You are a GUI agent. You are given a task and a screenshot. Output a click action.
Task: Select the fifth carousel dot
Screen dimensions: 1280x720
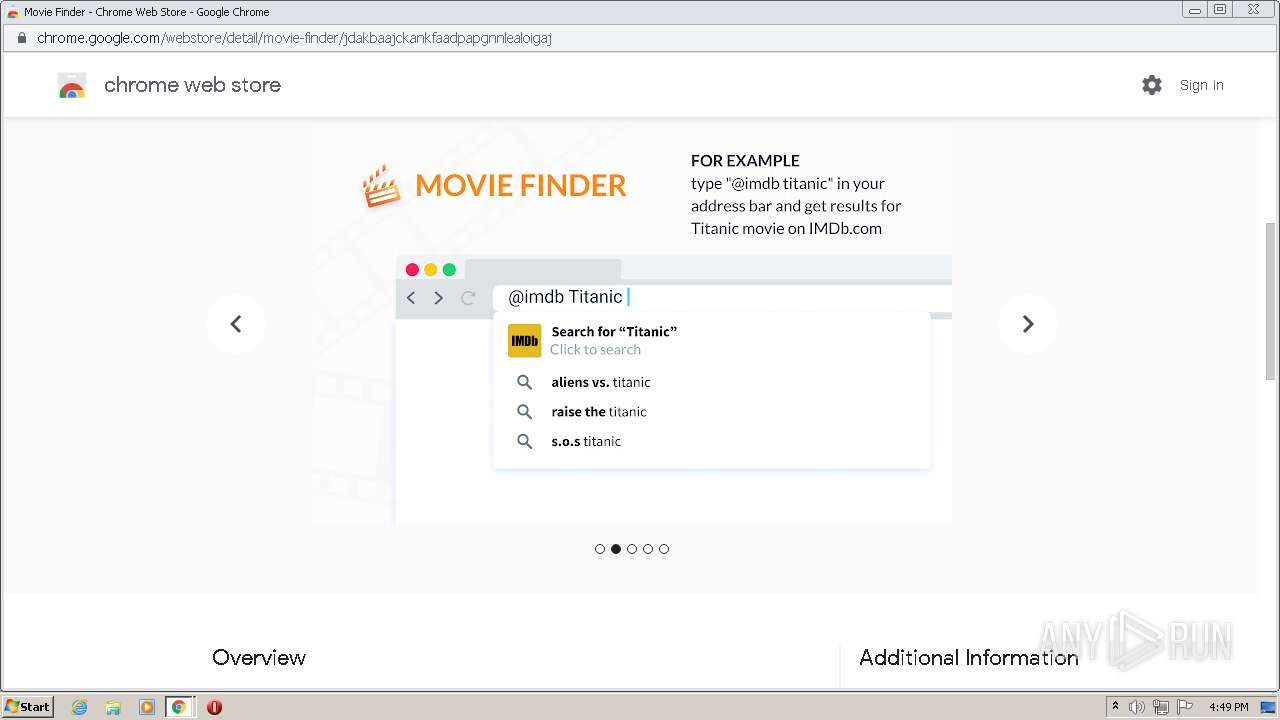(664, 549)
